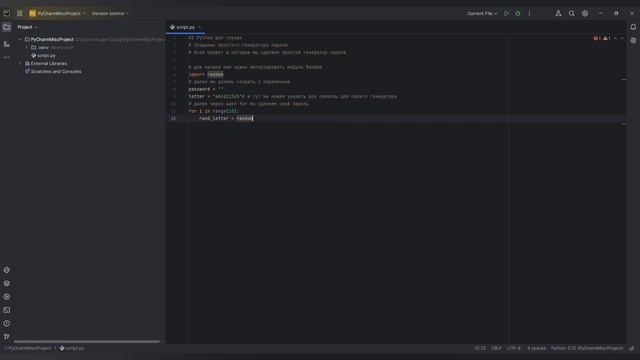This screenshot has height=360, width=640.
Task: Close the script.py editor tab
Action: tap(200, 27)
